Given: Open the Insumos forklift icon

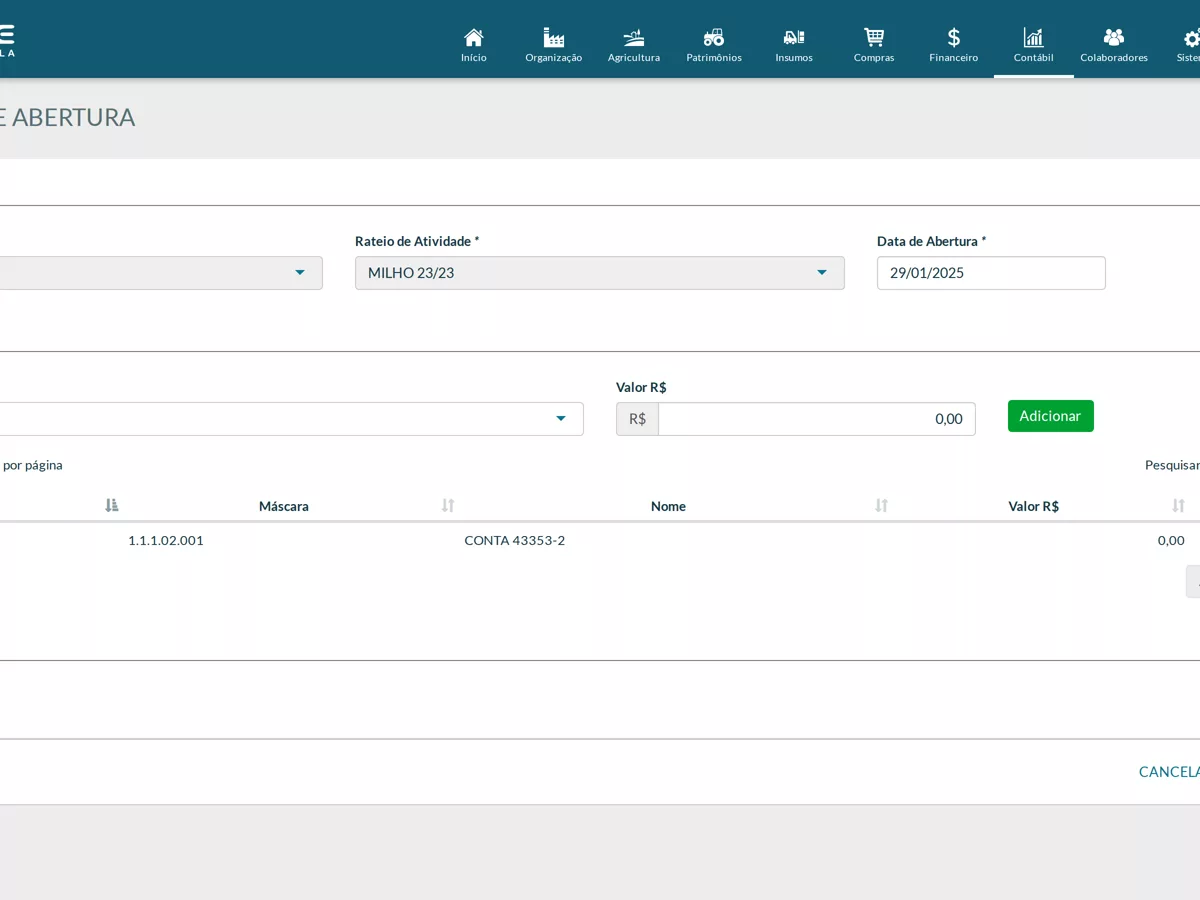Looking at the screenshot, I should pyautogui.click(x=794, y=38).
